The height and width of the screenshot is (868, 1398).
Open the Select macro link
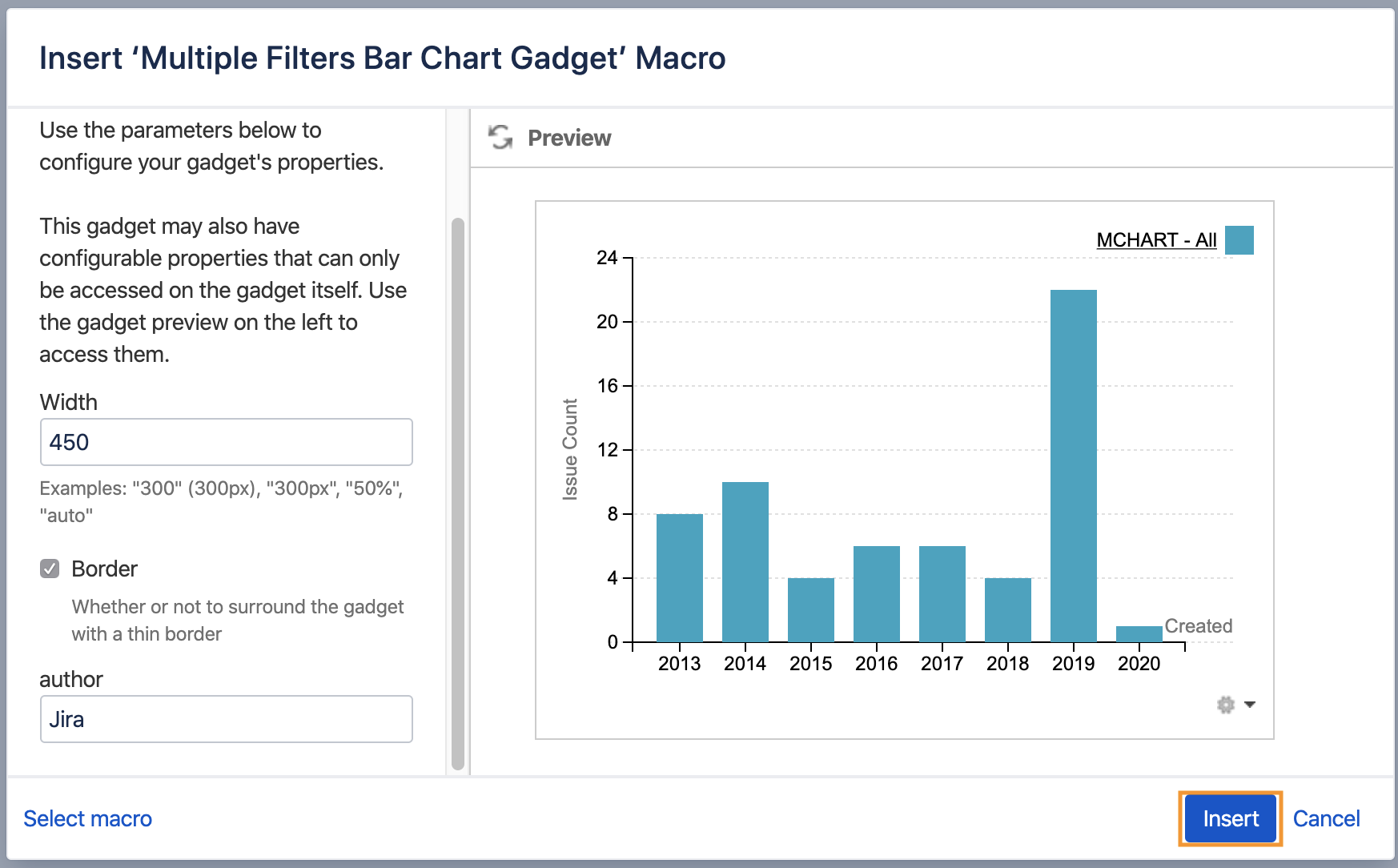(88, 818)
